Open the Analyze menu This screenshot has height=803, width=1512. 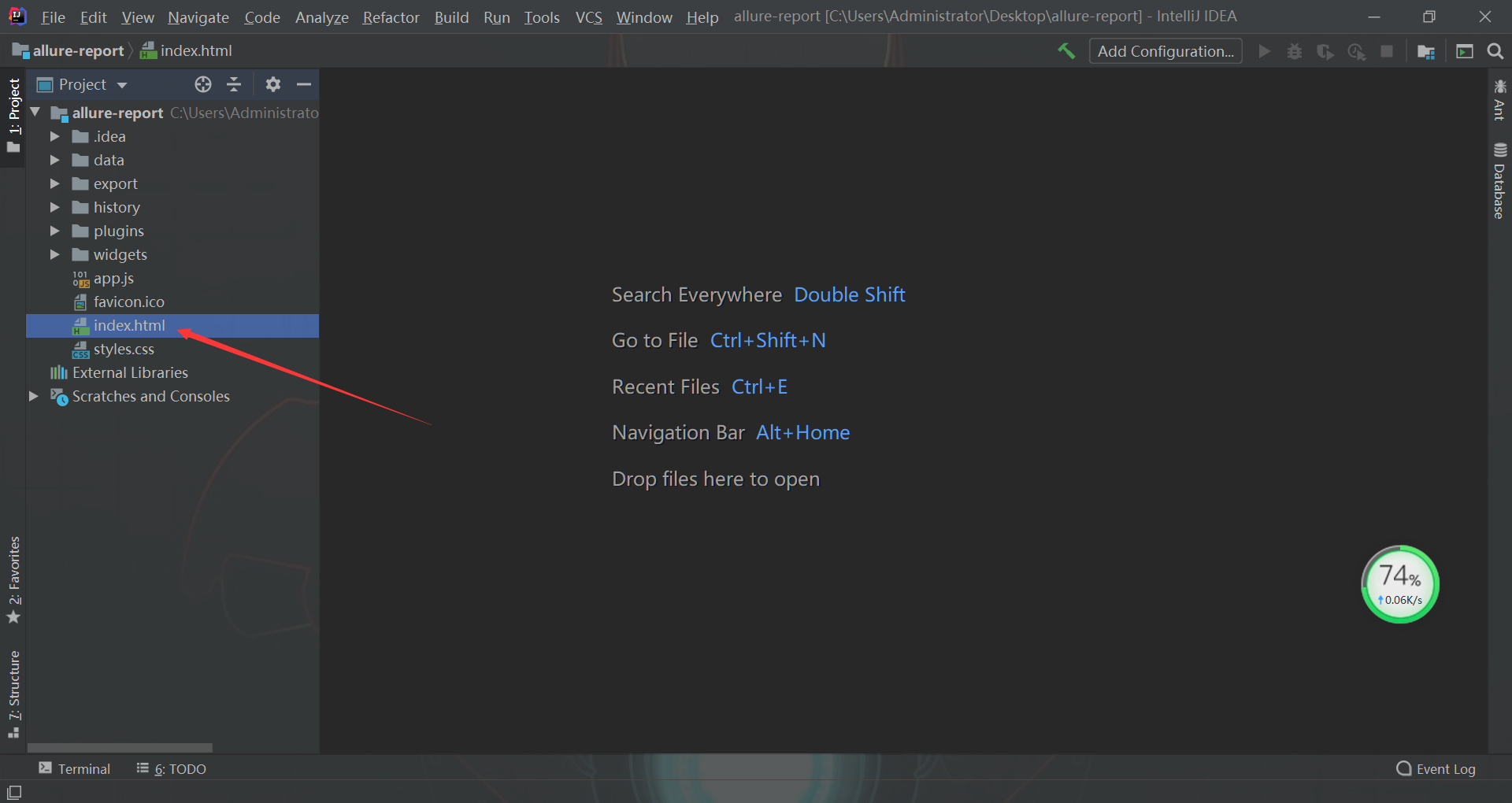pyautogui.click(x=322, y=17)
